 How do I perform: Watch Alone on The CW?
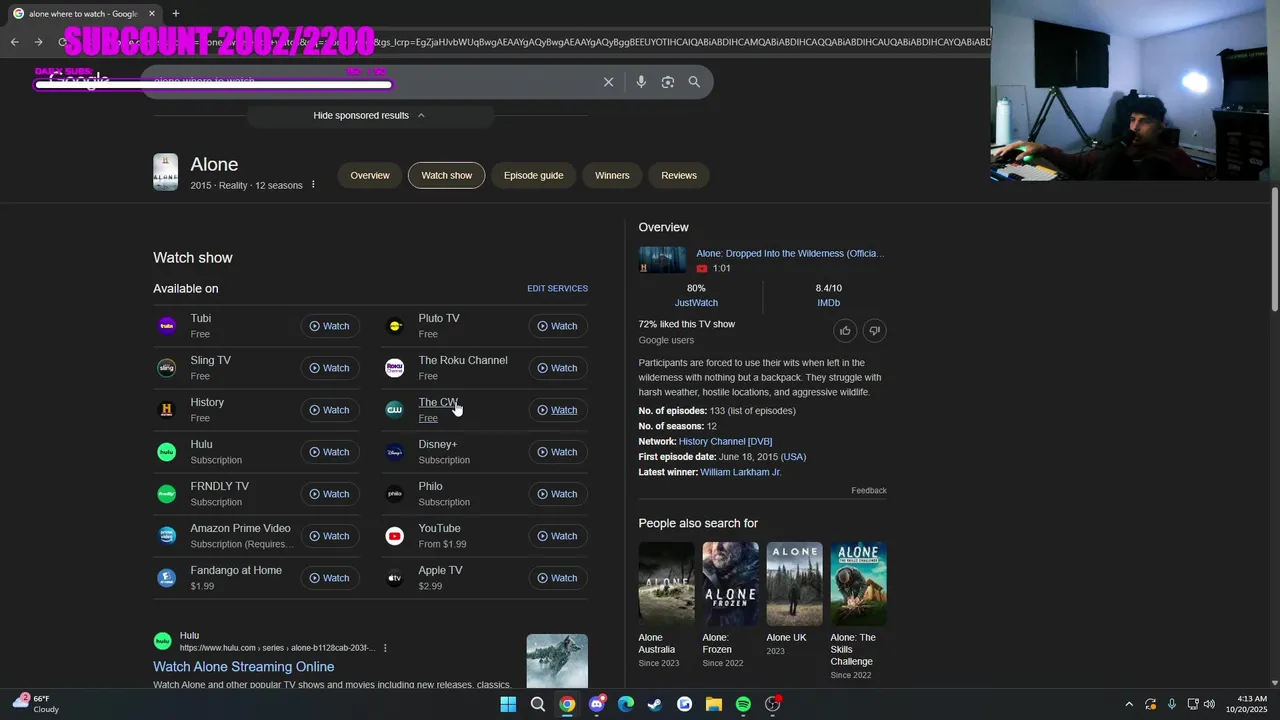tap(557, 410)
